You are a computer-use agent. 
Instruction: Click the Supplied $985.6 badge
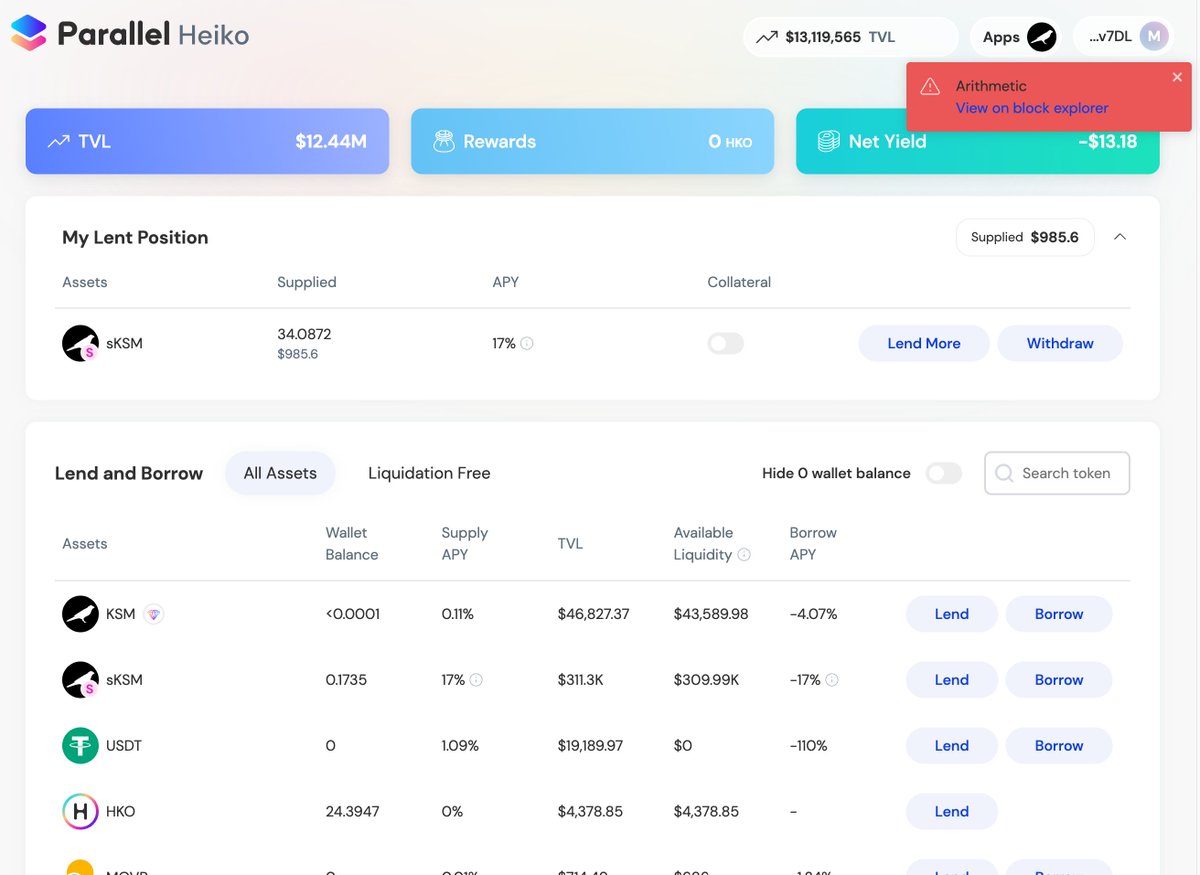click(x=1025, y=237)
